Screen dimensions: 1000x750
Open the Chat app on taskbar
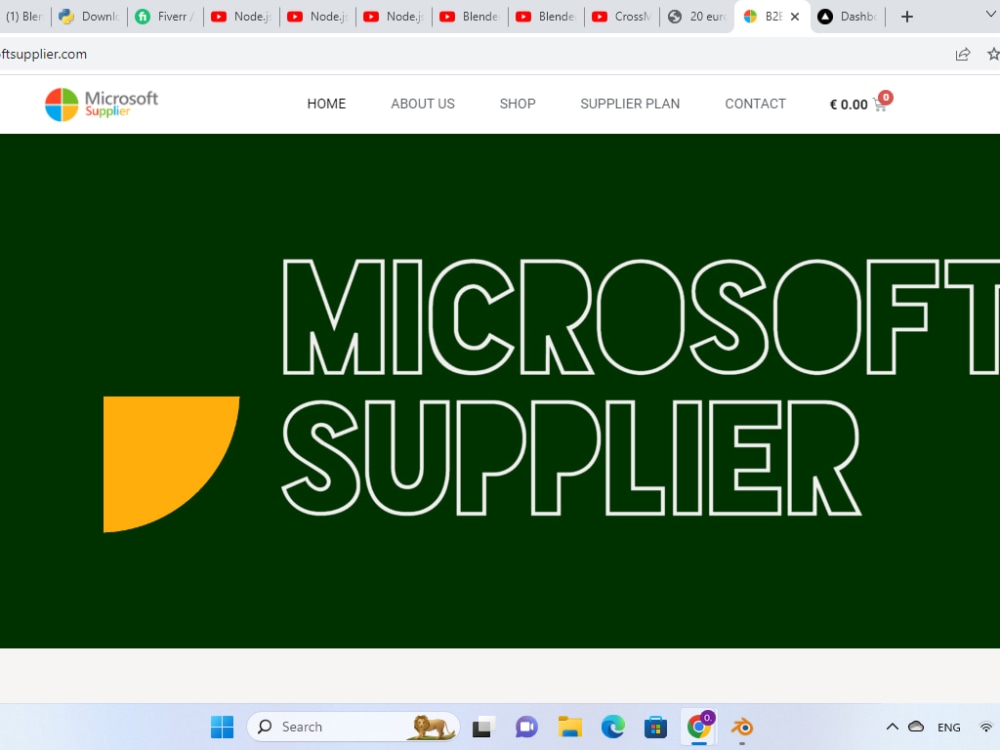click(526, 726)
